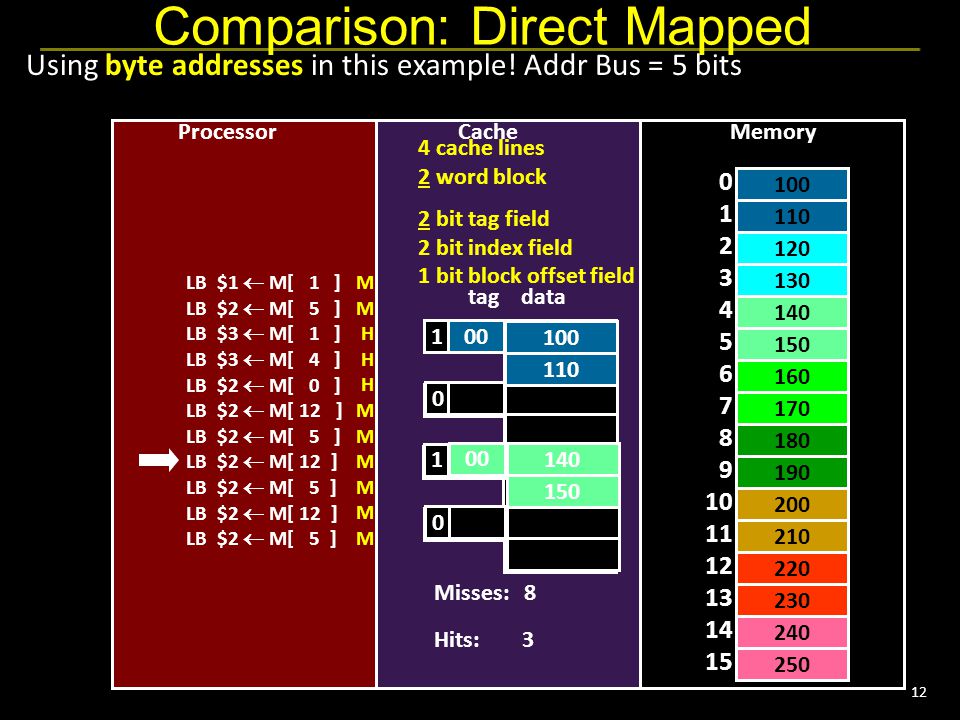Click memory cell '210' at address 11
960x720 pixels.
tap(792, 536)
